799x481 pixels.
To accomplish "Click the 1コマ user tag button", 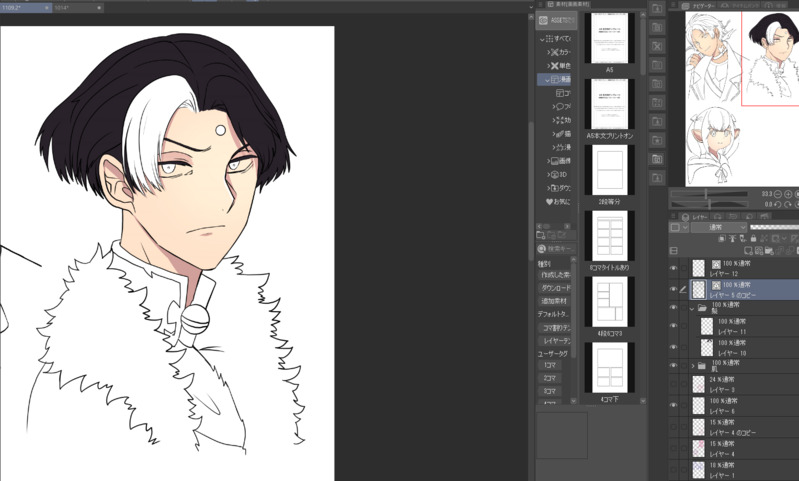I will pyautogui.click(x=550, y=365).
